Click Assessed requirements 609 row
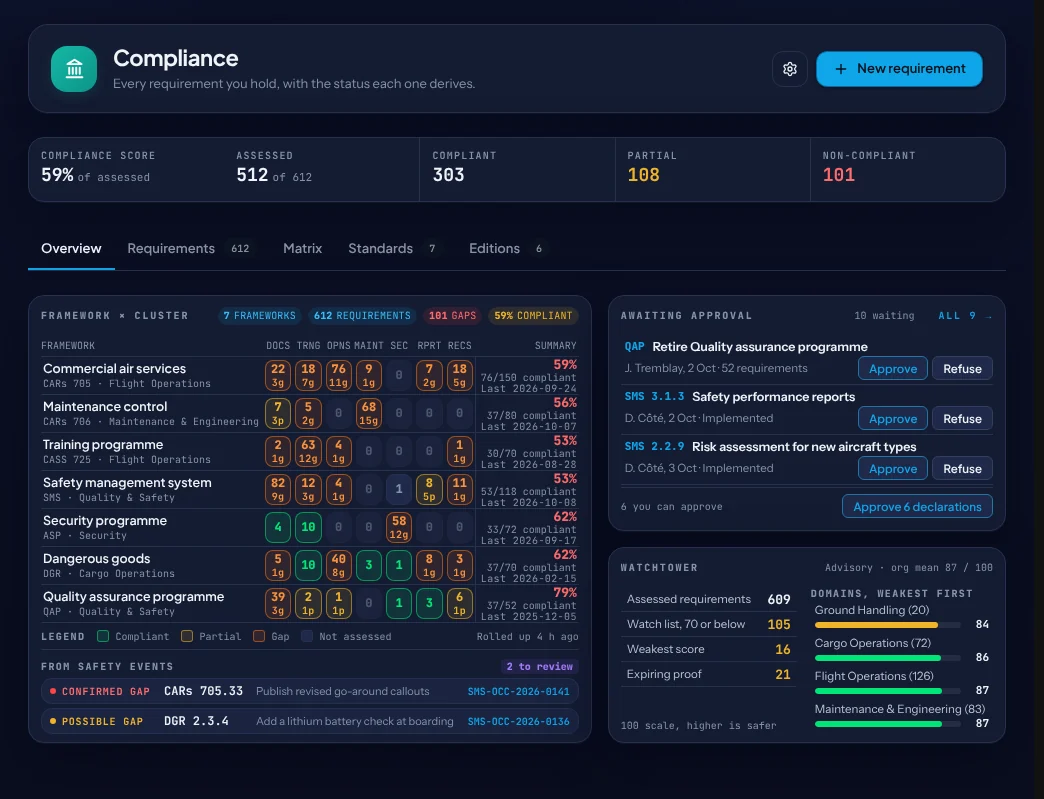The width and height of the screenshot is (1044, 799). [708, 599]
